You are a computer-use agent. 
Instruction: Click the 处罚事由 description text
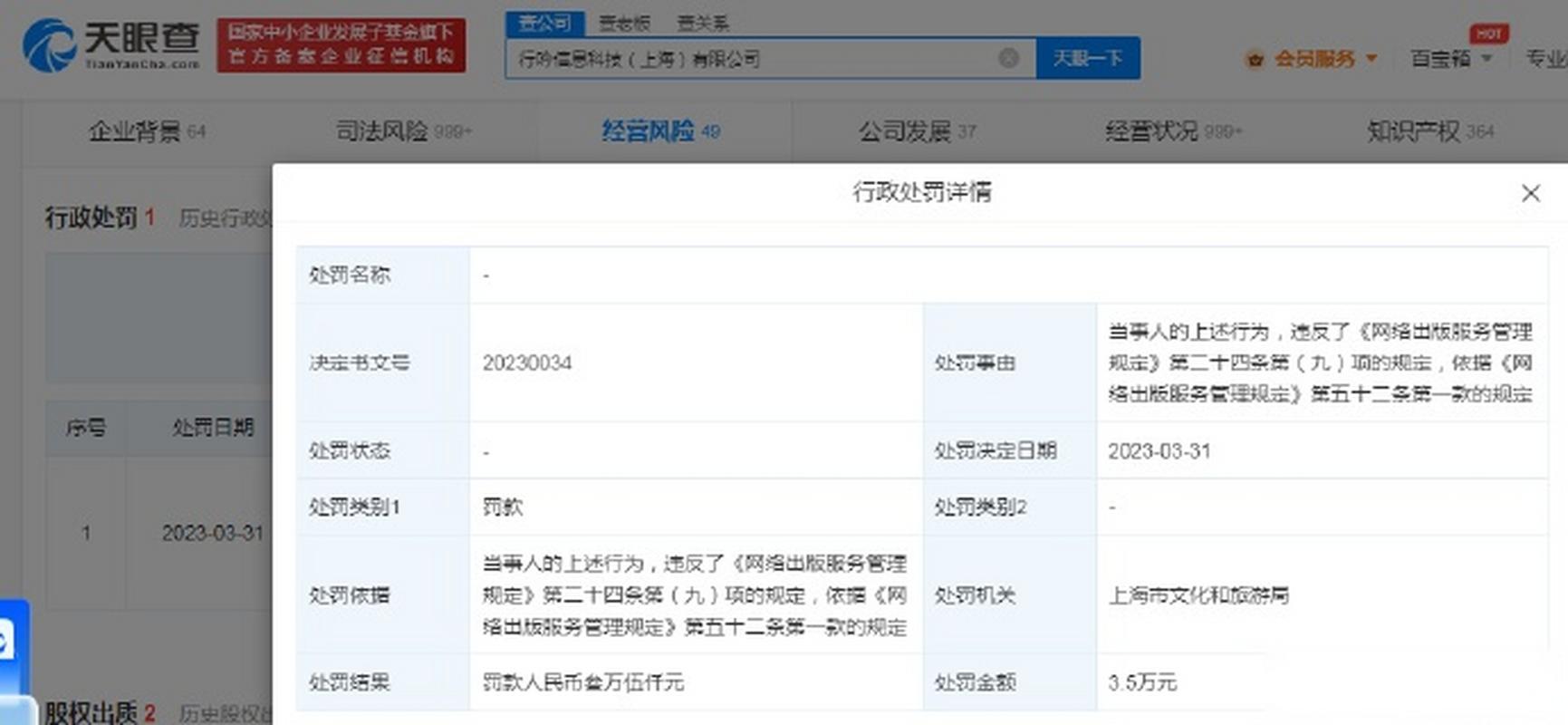(1321, 362)
